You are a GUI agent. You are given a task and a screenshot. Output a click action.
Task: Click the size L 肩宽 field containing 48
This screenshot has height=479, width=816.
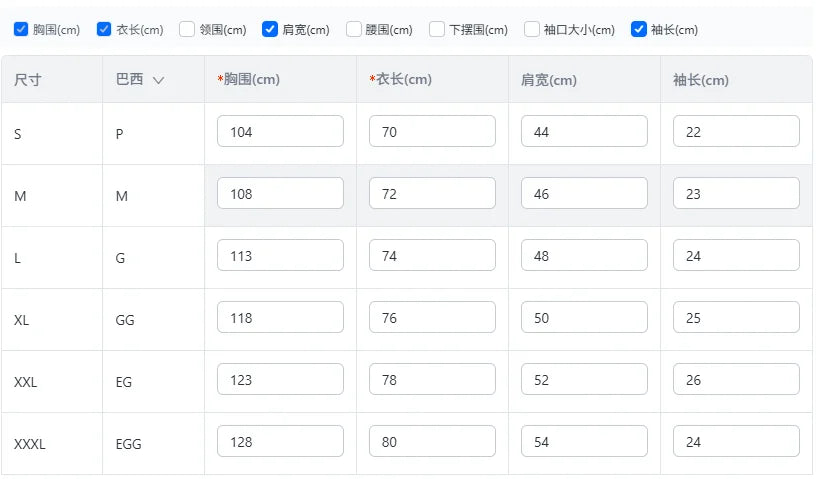click(x=584, y=256)
